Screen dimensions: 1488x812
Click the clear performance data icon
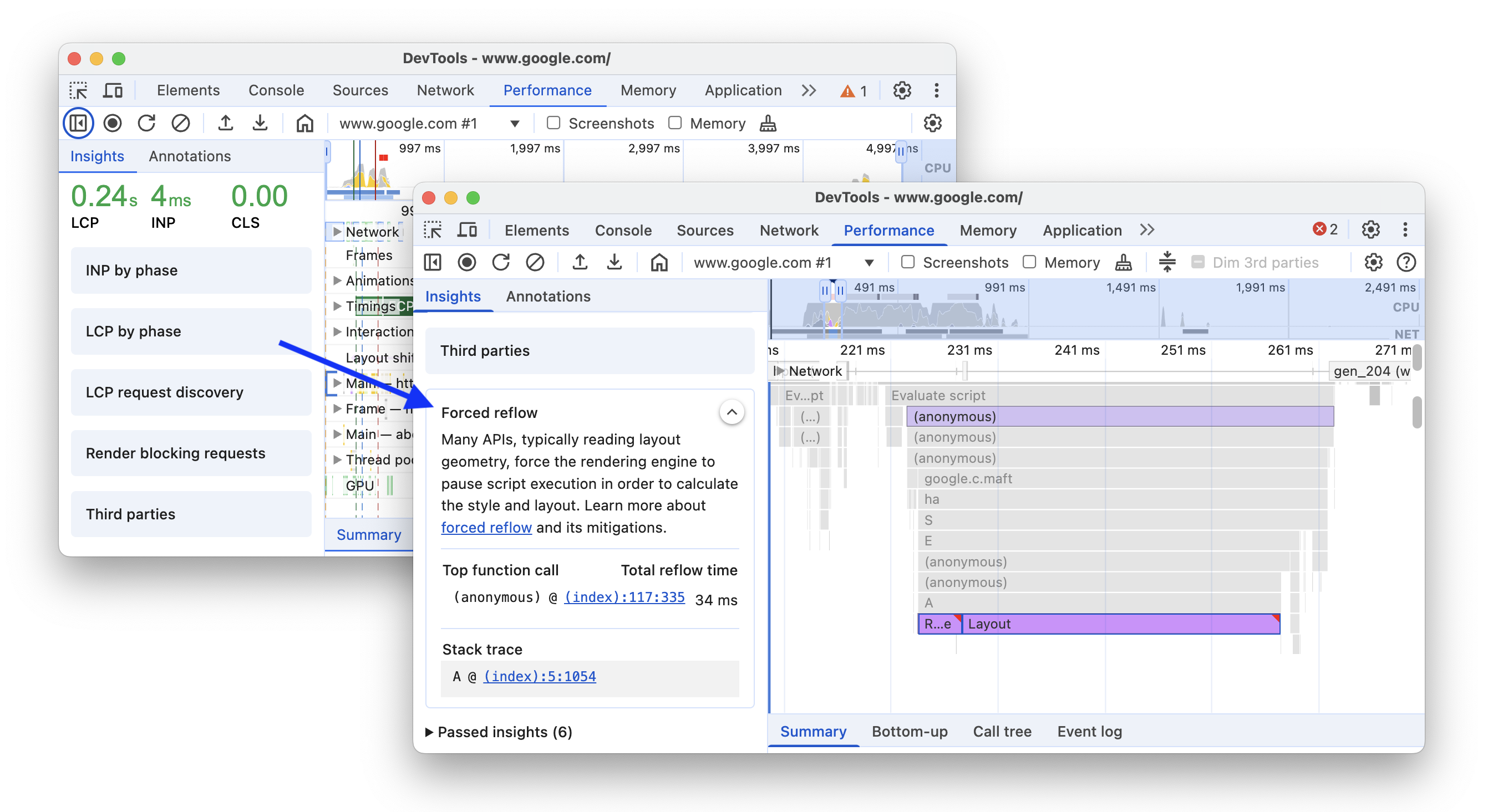(535, 262)
